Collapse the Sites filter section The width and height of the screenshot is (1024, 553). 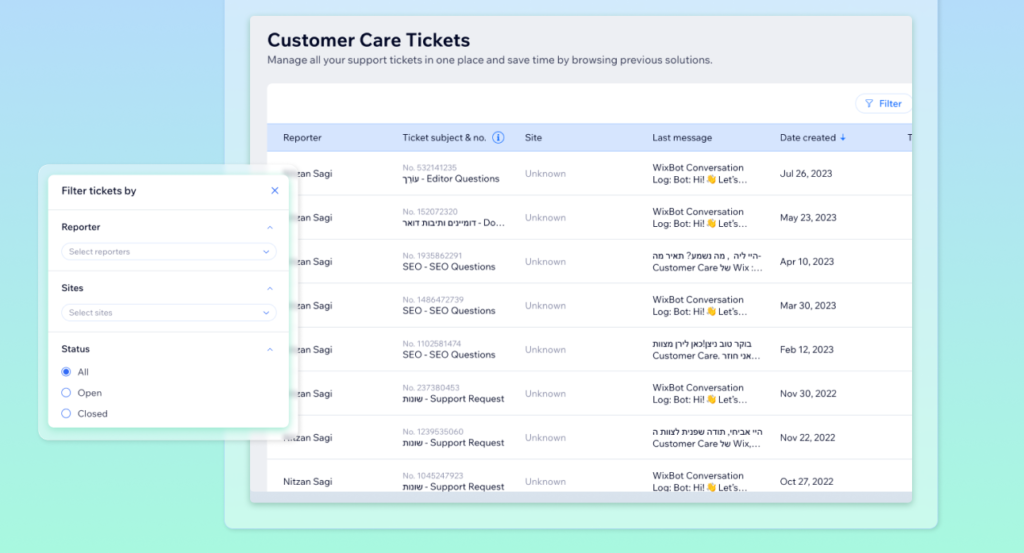pyautogui.click(x=269, y=289)
